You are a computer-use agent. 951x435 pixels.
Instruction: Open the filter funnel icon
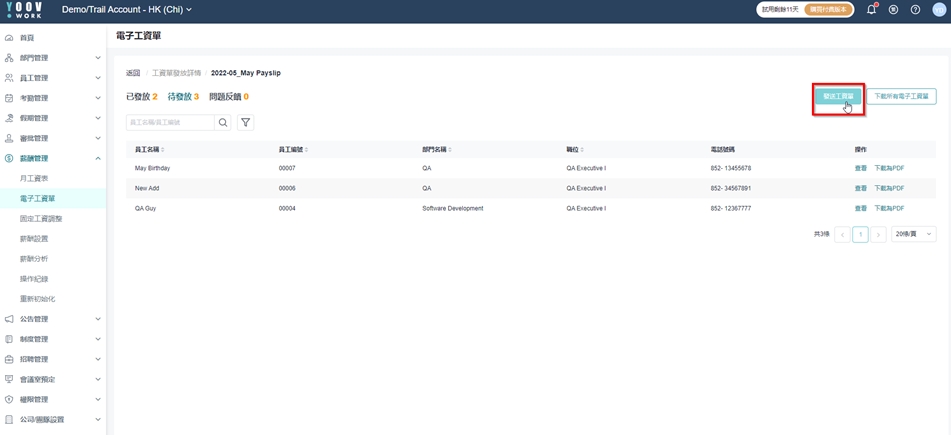tap(245, 123)
